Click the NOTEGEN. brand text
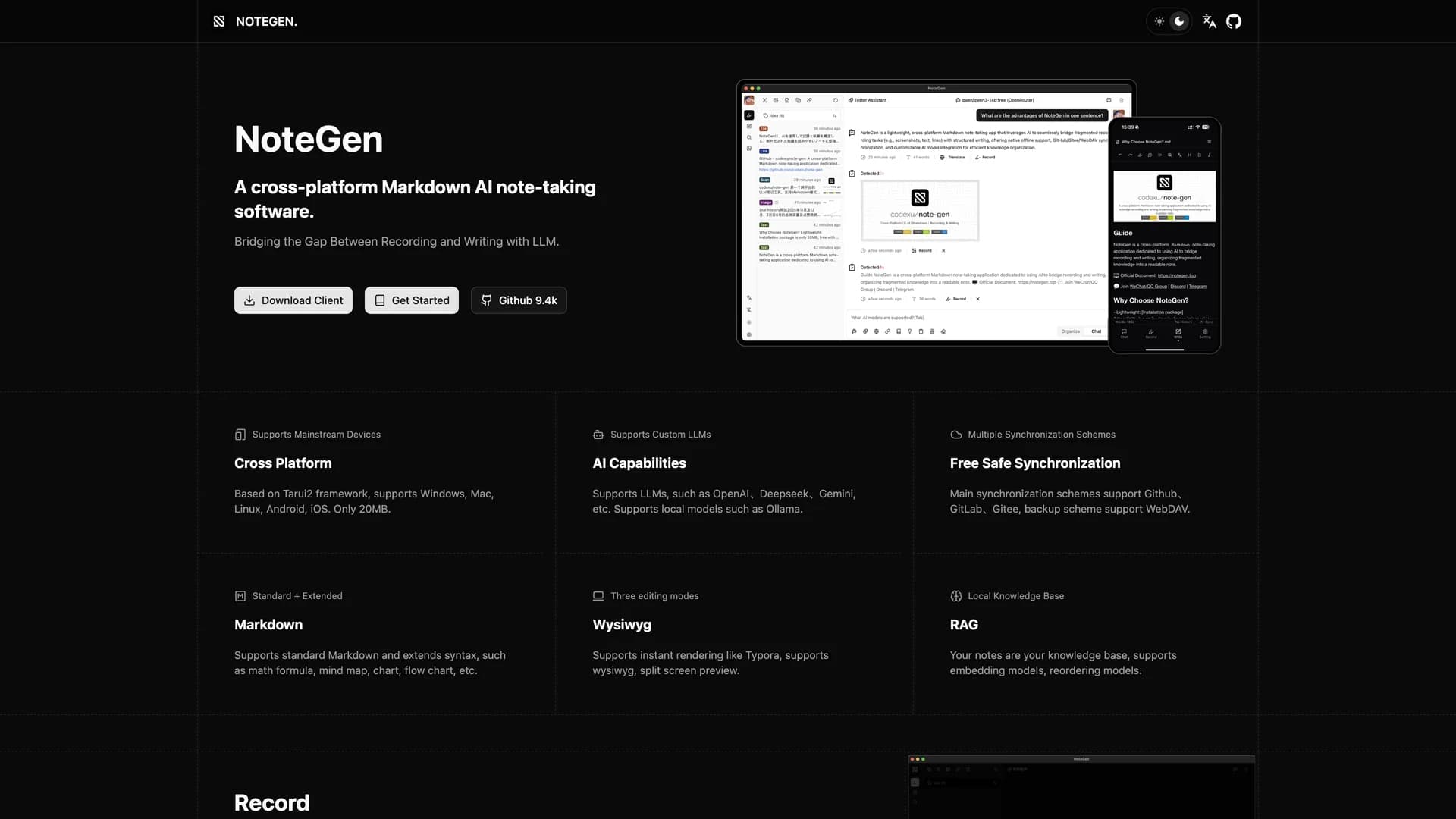This screenshot has width=1456, height=819. pyautogui.click(x=266, y=21)
